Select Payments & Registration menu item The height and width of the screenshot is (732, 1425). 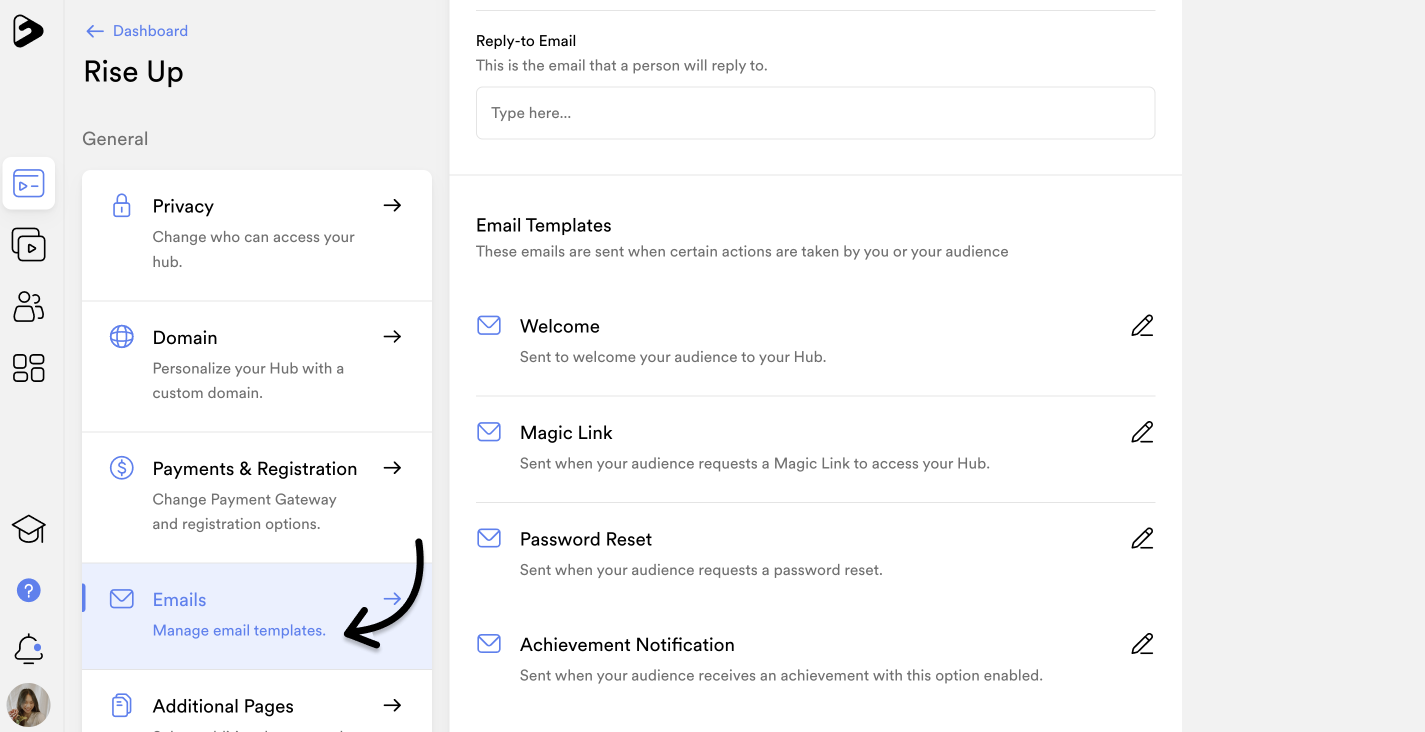(257, 497)
